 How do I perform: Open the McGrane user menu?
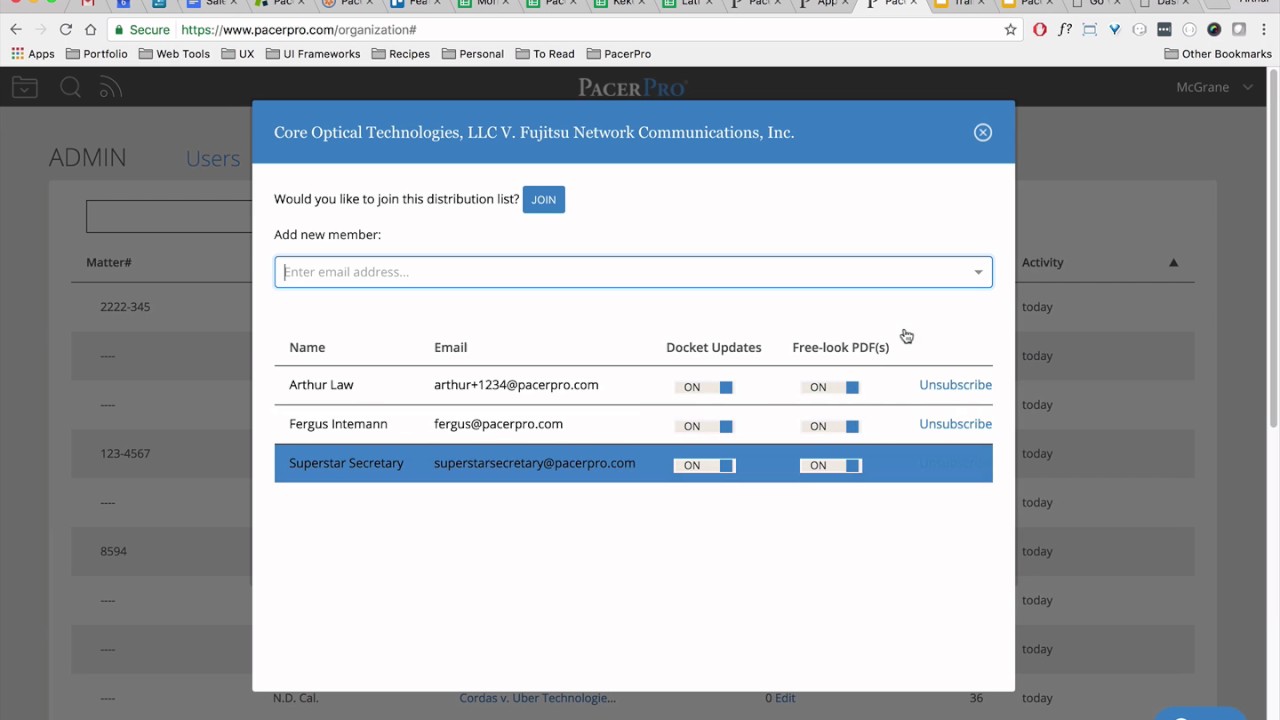[x=1214, y=87]
